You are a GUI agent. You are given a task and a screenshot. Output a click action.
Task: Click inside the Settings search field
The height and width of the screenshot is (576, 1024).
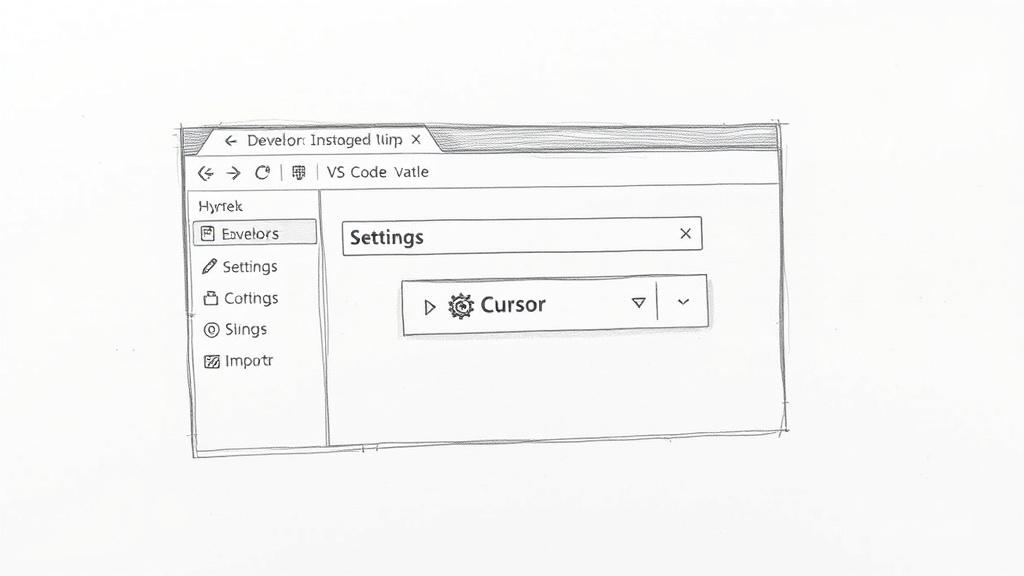522,236
